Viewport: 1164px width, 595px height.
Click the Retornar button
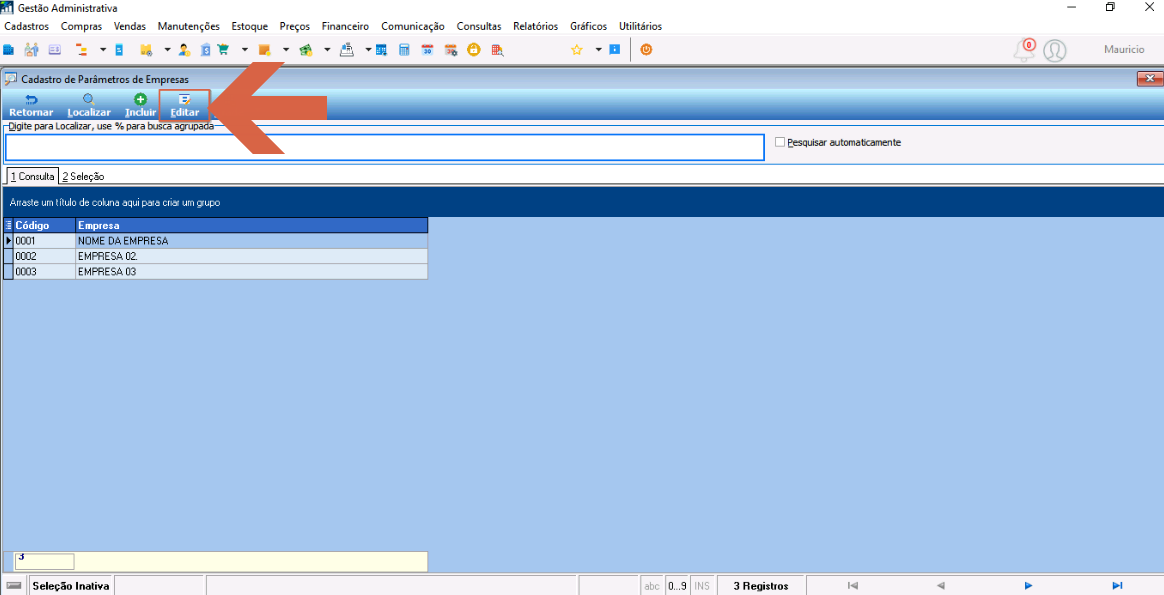point(31,105)
